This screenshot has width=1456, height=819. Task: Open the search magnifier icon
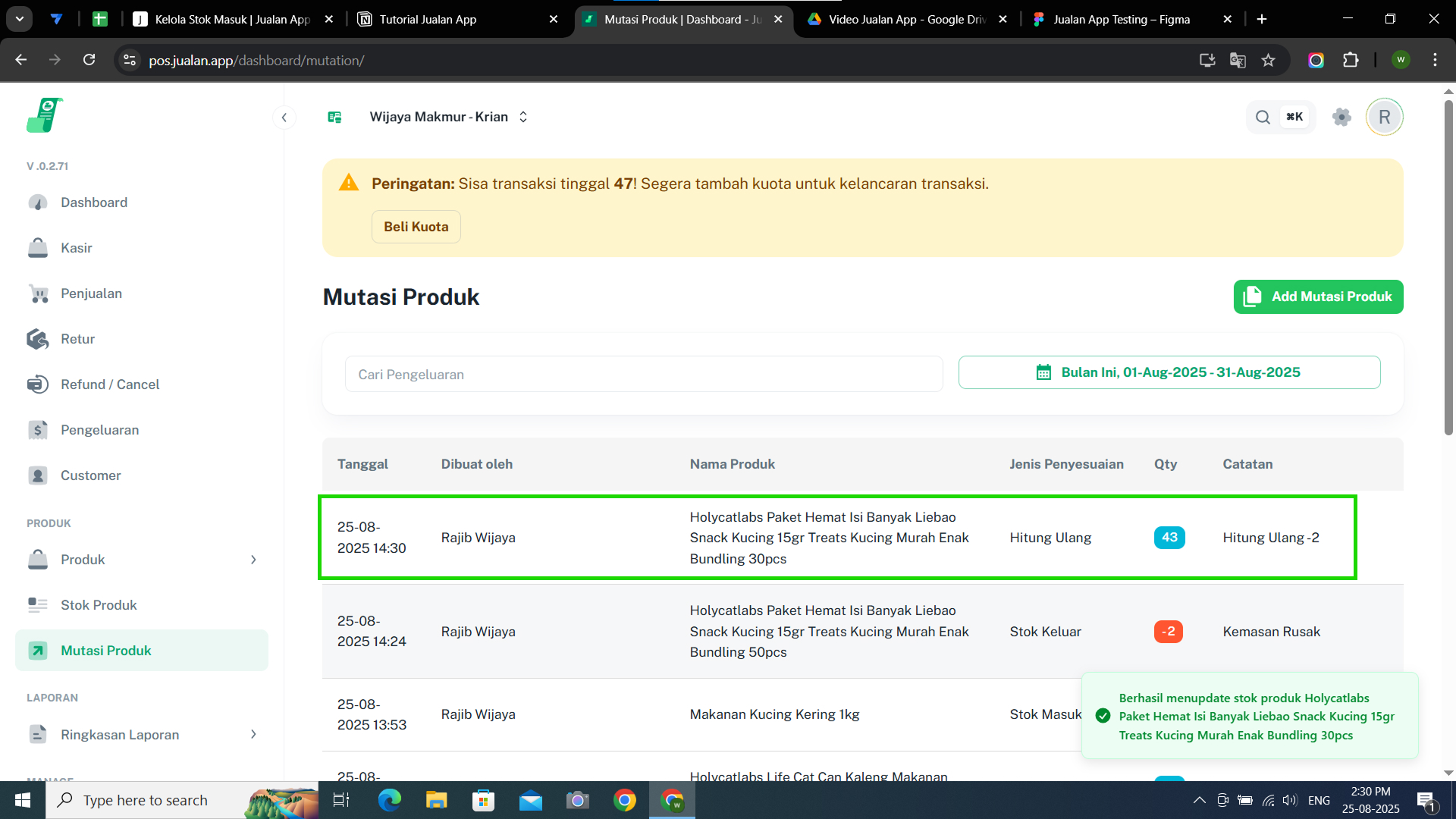coord(1263,117)
